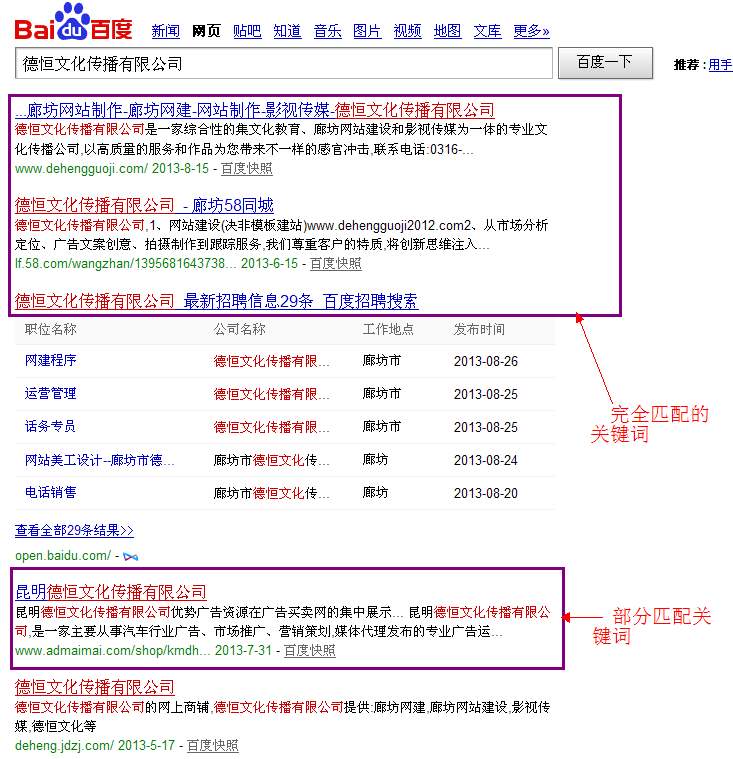Switch to 图片 search
Image resolution: width=733 pixels, height=759 pixels.
tap(367, 31)
